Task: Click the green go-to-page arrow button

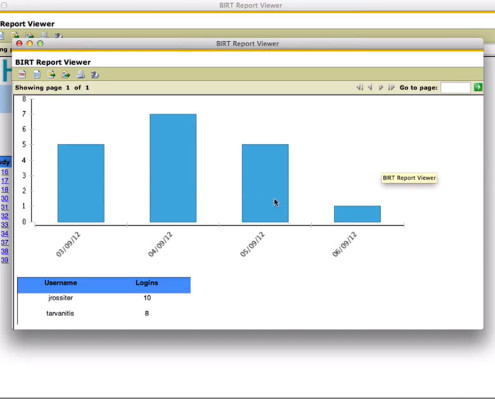Action: coord(478,87)
